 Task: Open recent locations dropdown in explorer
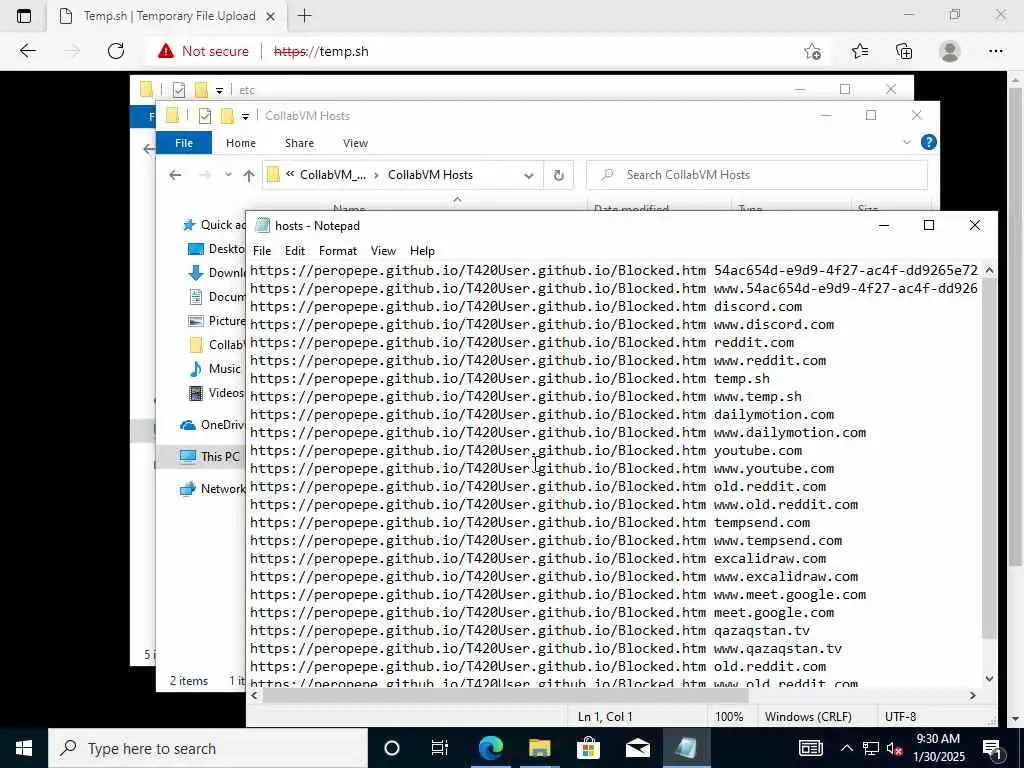228,175
